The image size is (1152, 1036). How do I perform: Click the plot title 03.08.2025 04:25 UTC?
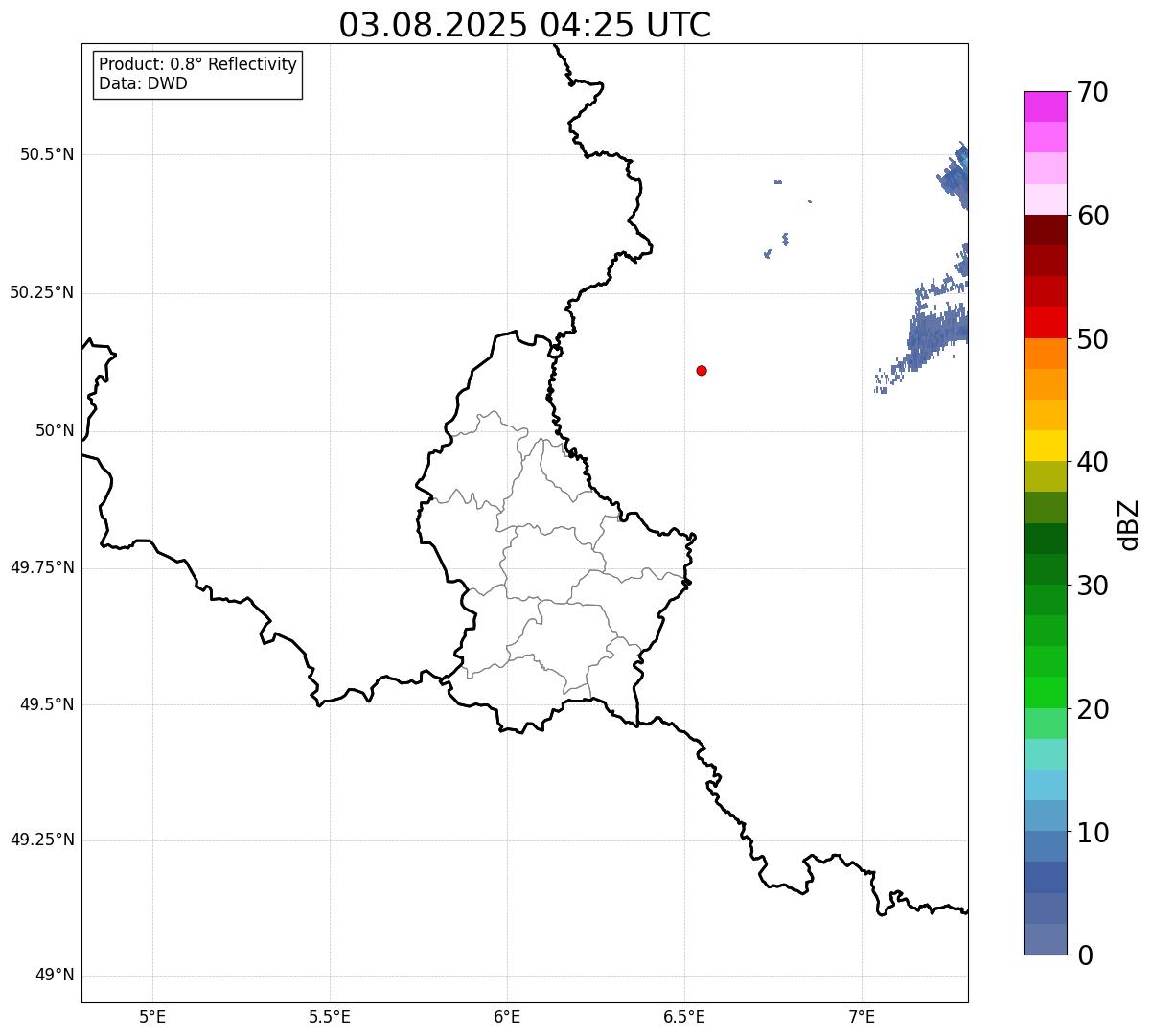pos(525,25)
